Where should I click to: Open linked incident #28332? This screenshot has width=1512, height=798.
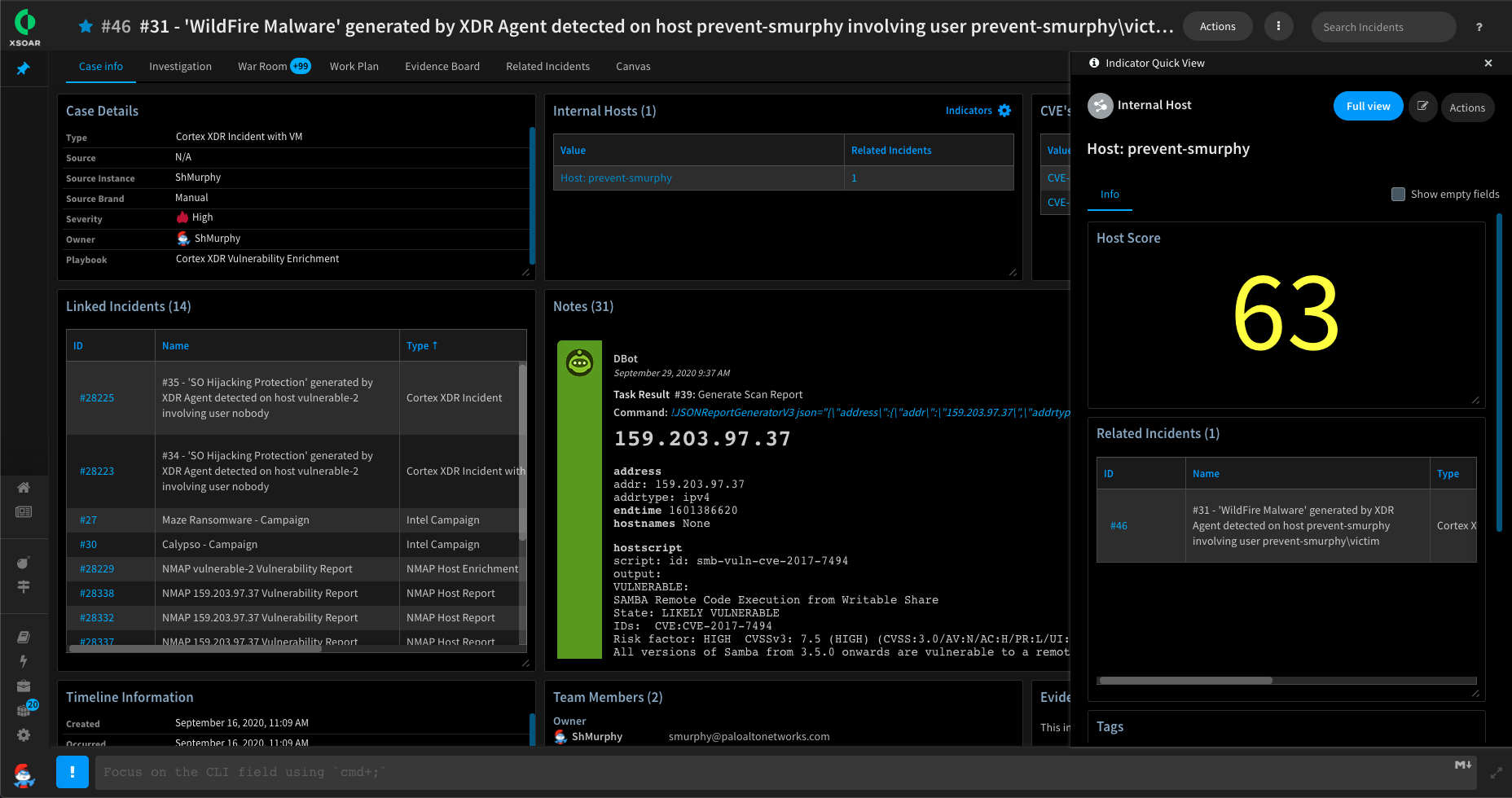(x=97, y=618)
